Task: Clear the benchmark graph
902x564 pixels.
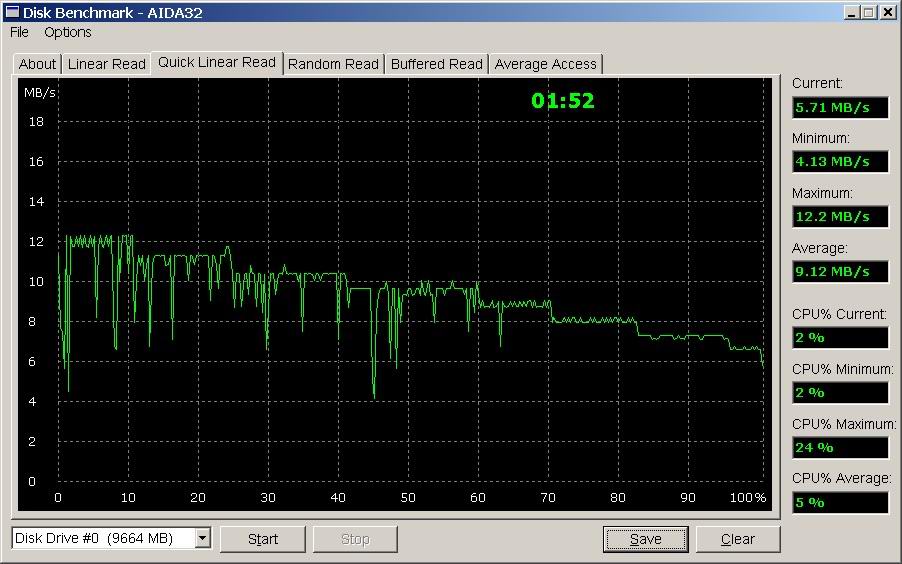Action: (737, 539)
